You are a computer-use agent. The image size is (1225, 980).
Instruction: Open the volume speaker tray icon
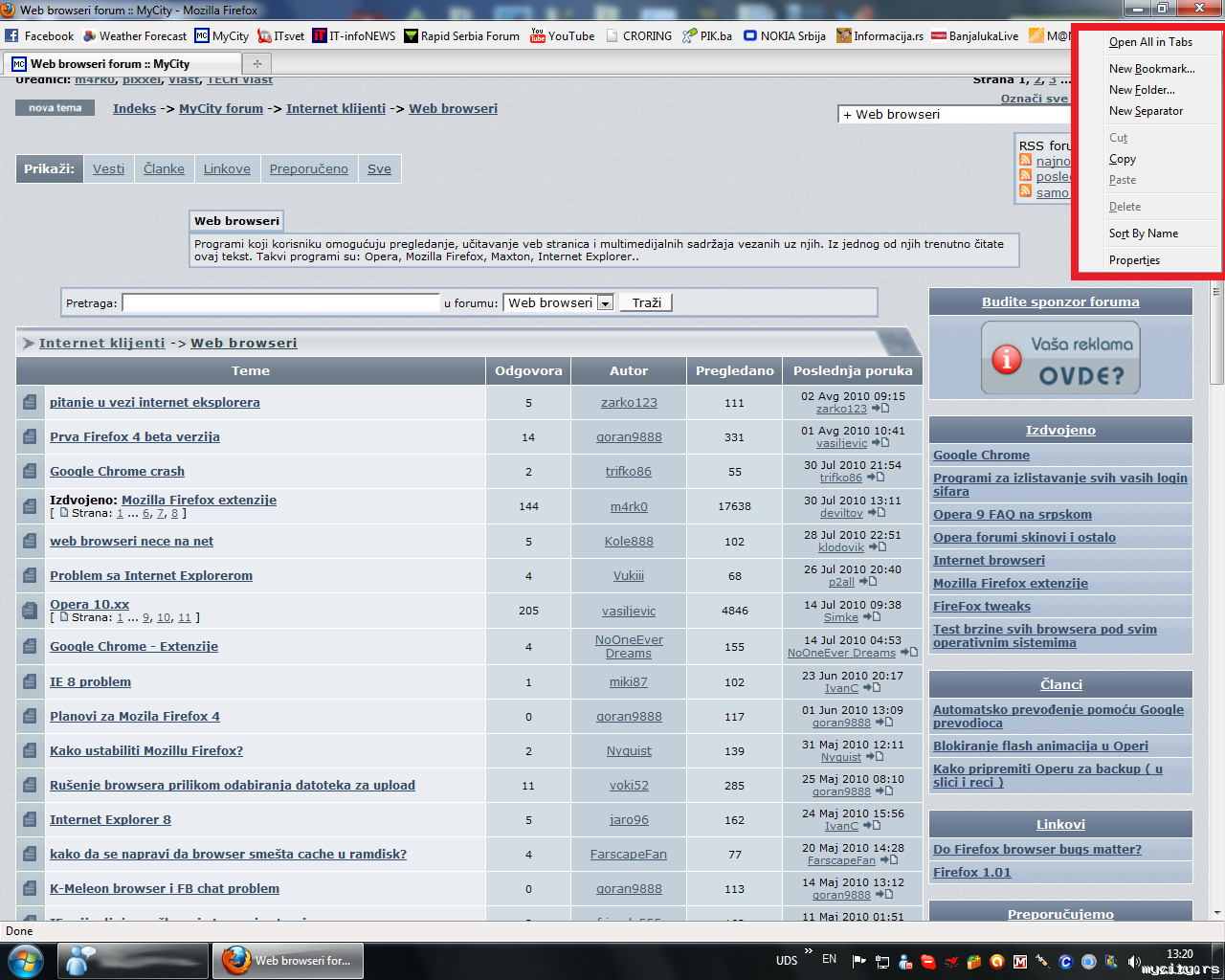pyautogui.click(x=1134, y=961)
